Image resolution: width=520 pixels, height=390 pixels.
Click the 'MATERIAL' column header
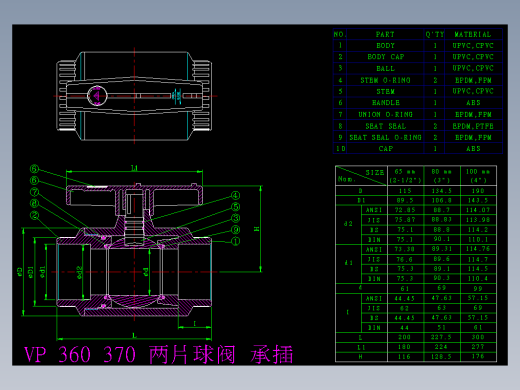click(x=473, y=34)
